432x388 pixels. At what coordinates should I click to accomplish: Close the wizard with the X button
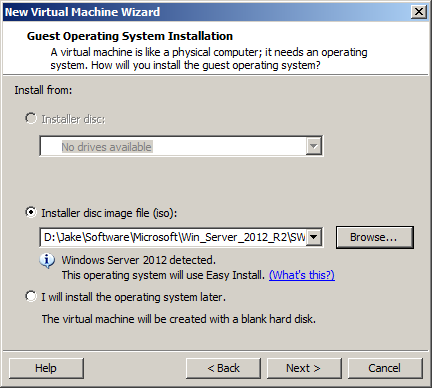point(419,12)
